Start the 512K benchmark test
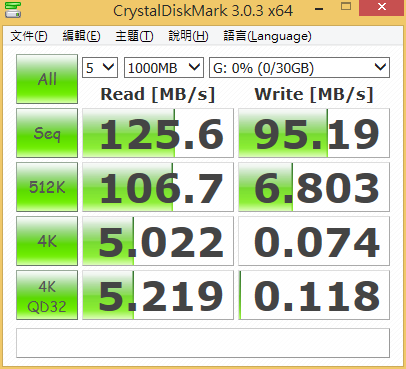406x369 pixels. 47,187
